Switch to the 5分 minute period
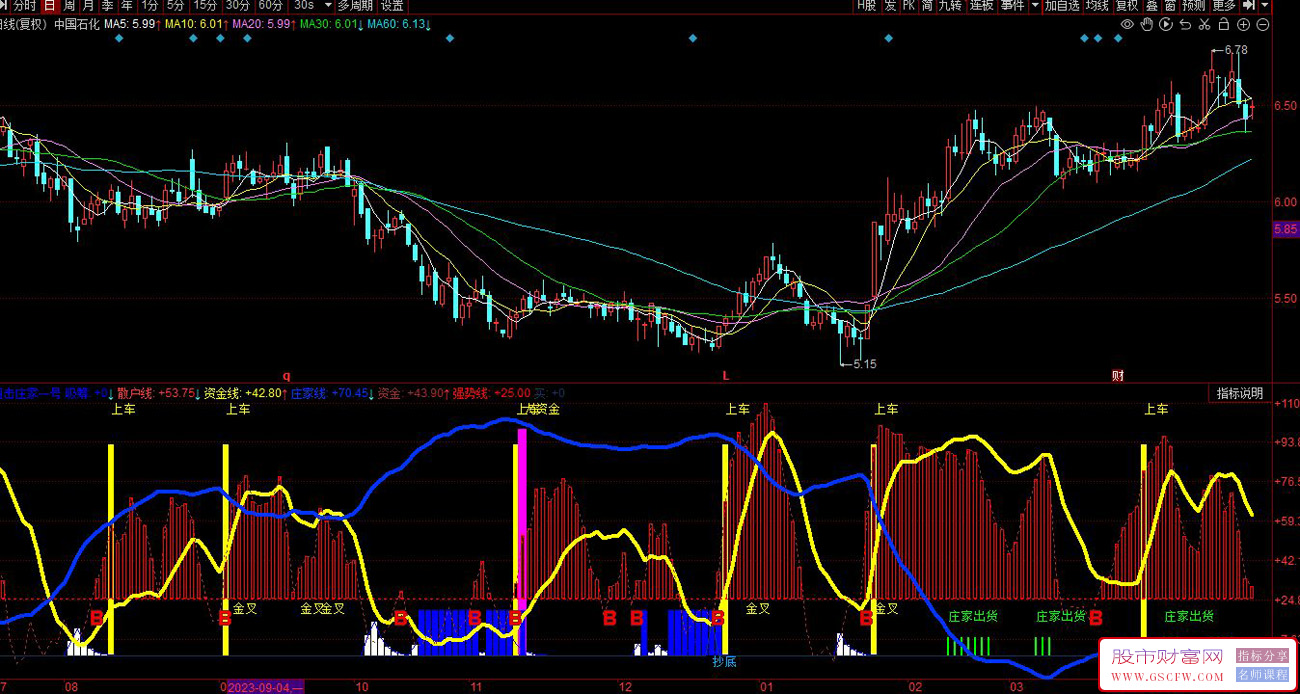The image size is (1300, 694). click(x=177, y=5)
